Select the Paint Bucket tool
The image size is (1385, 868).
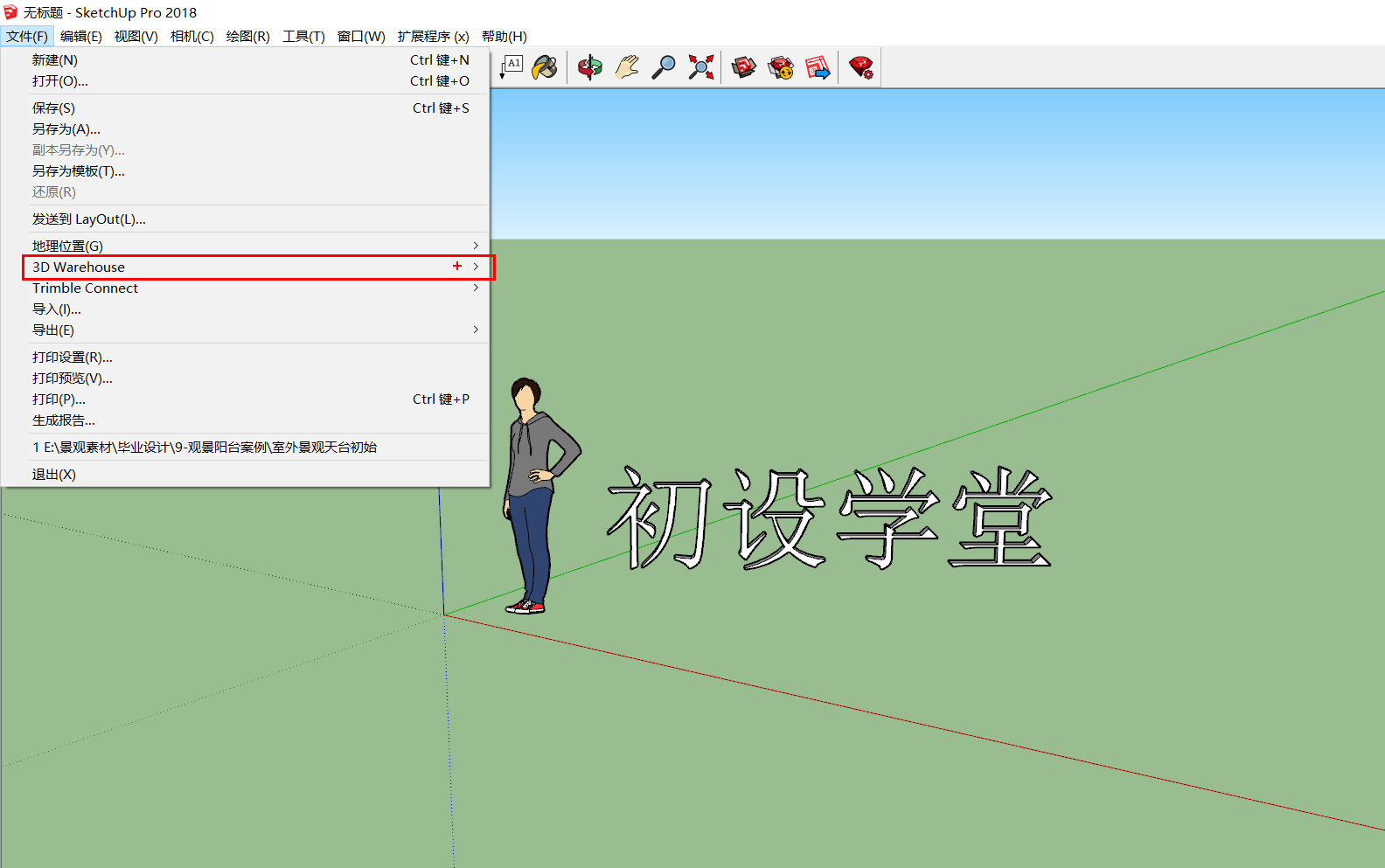tap(545, 67)
